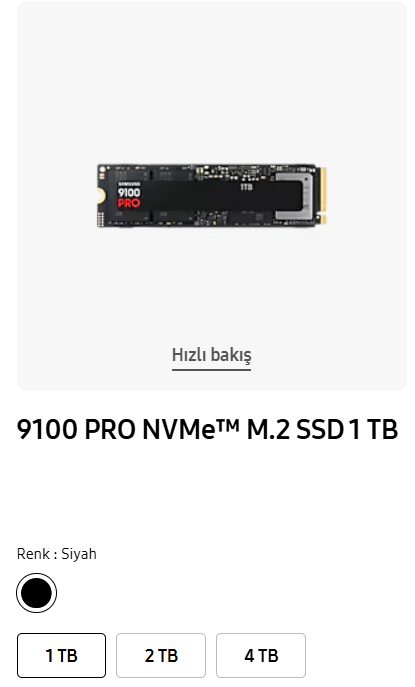Click the SSD product image

tap(212, 195)
